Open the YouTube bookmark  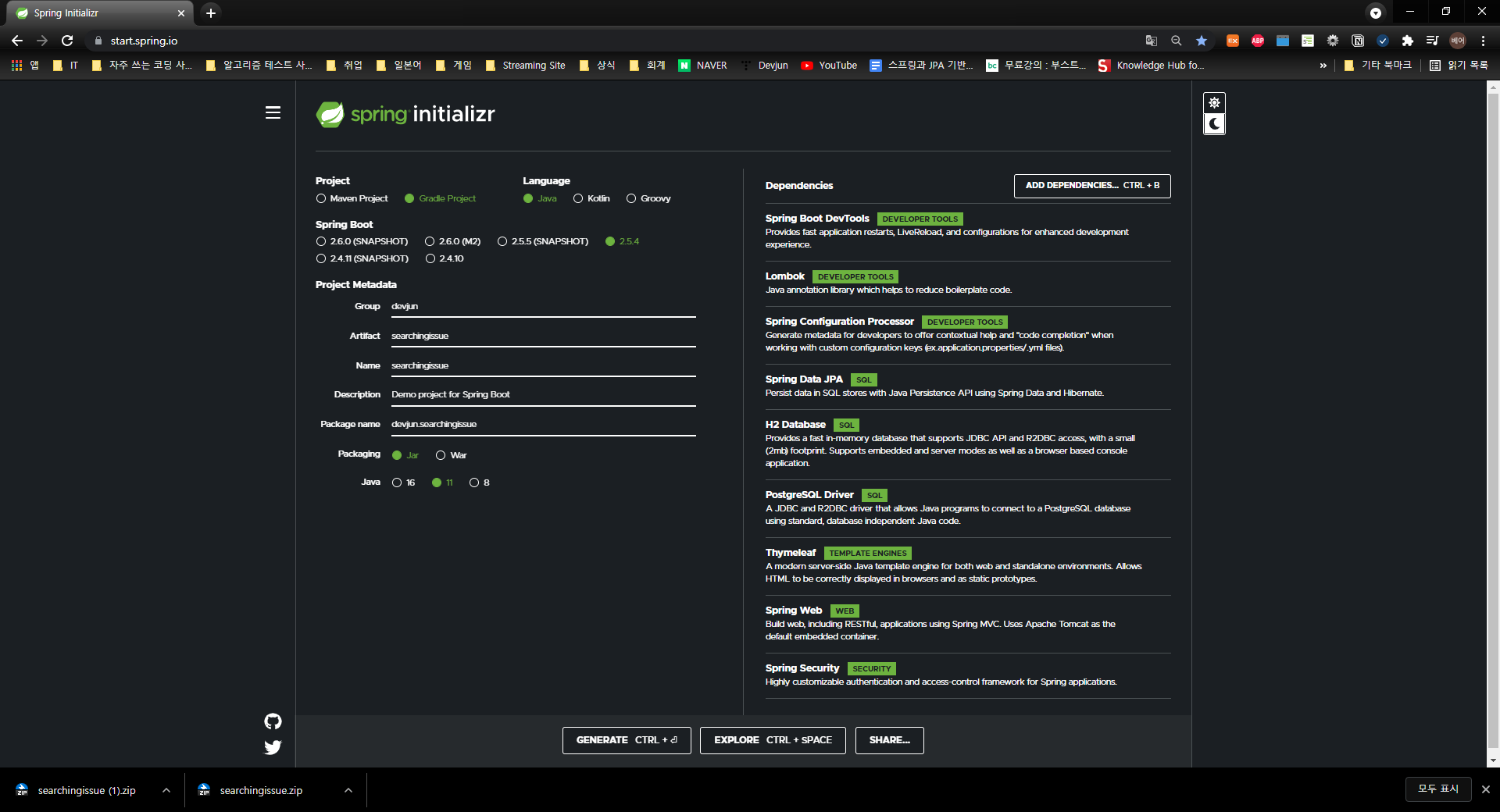[x=829, y=66]
